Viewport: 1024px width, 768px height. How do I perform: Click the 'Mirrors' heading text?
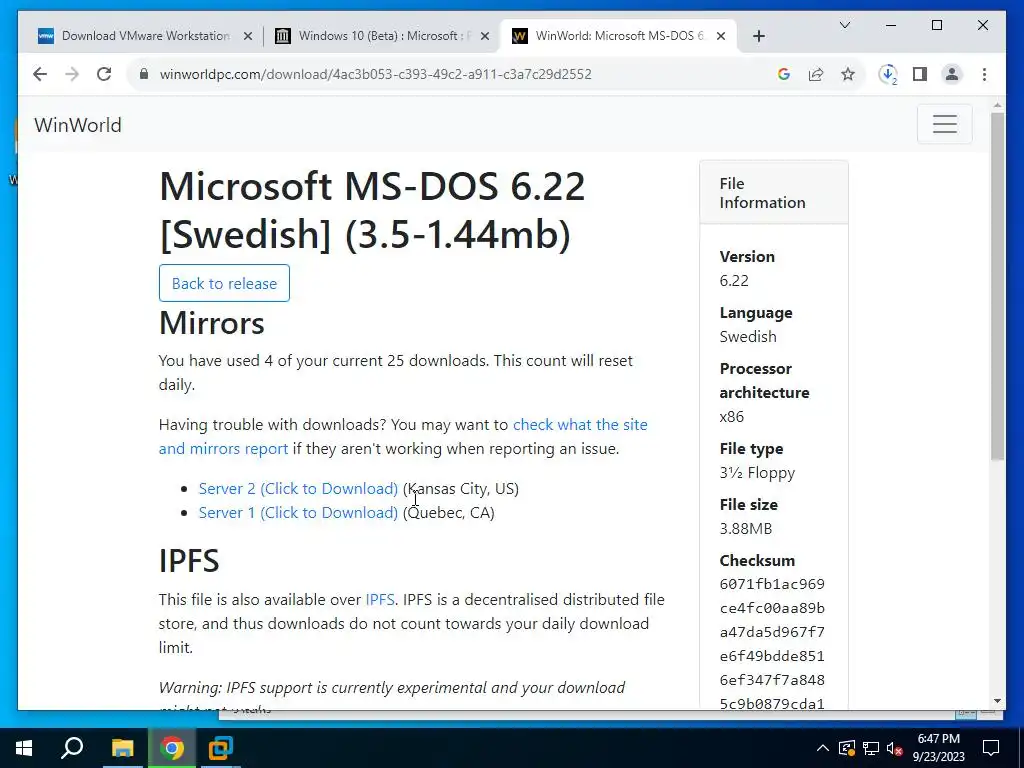click(212, 323)
